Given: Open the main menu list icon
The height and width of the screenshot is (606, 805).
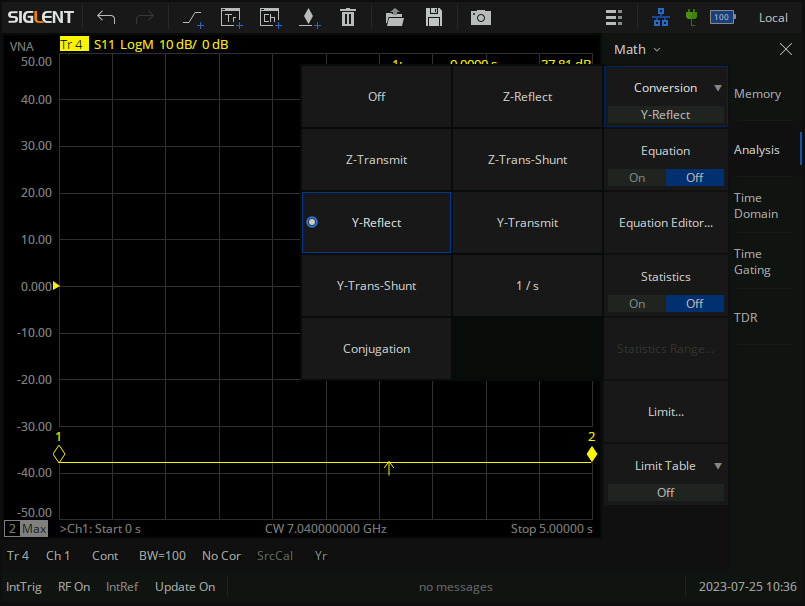Looking at the screenshot, I should 614,17.
